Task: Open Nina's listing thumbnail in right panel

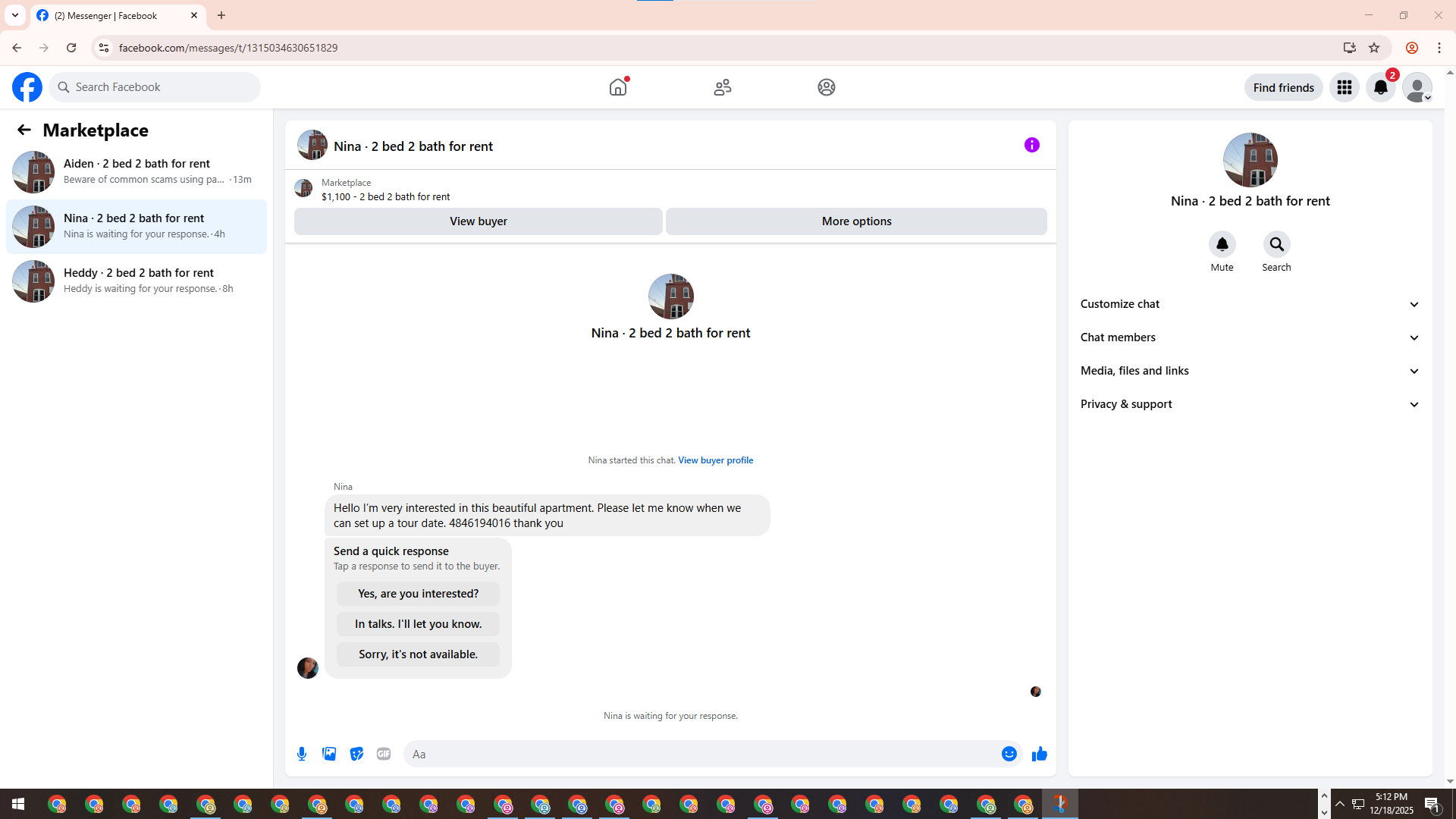Action: point(1250,160)
